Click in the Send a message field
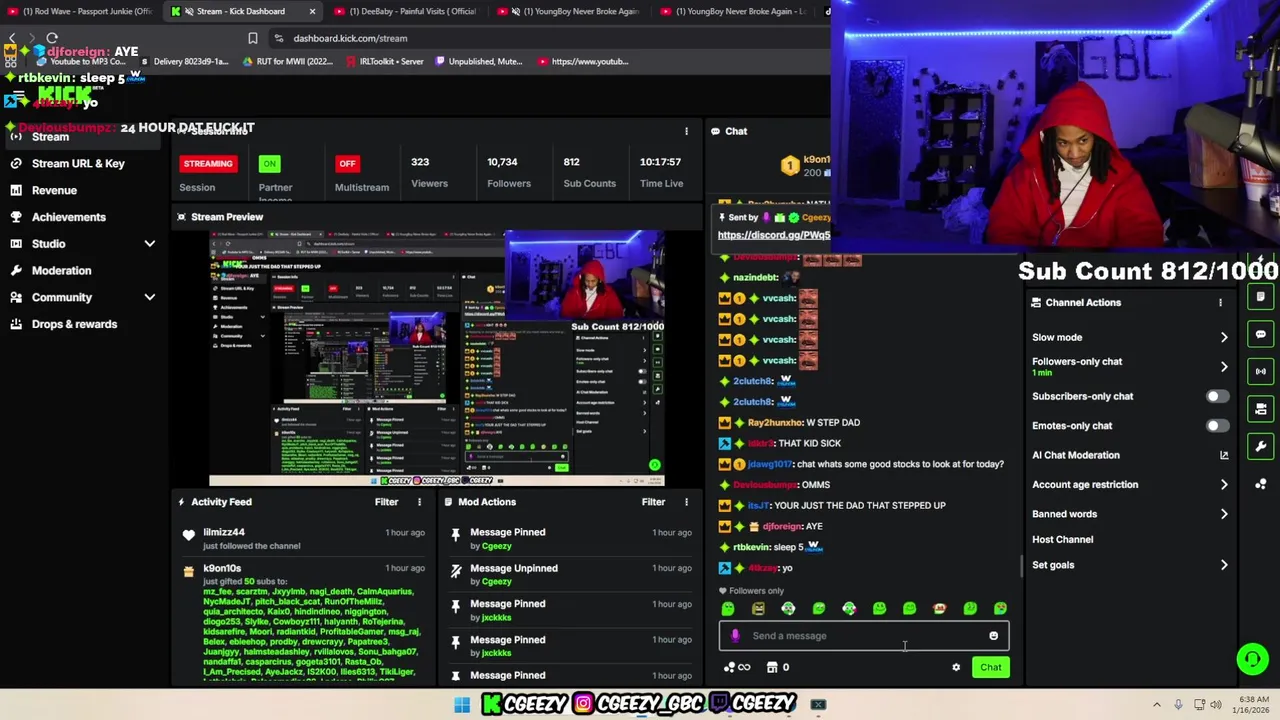Viewport: 1280px width, 720px height. click(865, 636)
